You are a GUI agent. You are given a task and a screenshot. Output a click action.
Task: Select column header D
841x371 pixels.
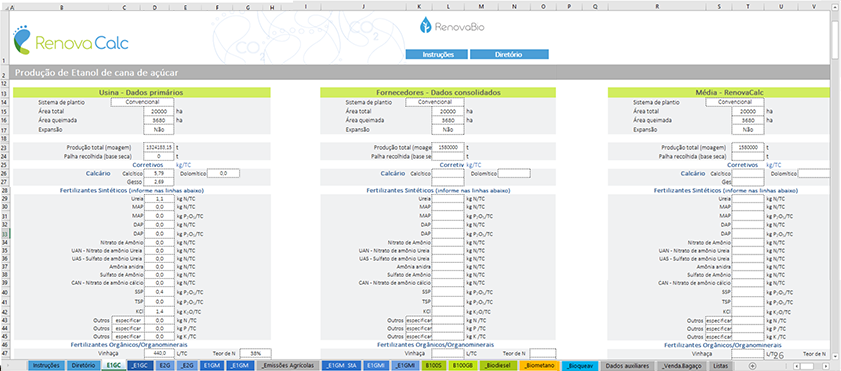click(x=155, y=6)
